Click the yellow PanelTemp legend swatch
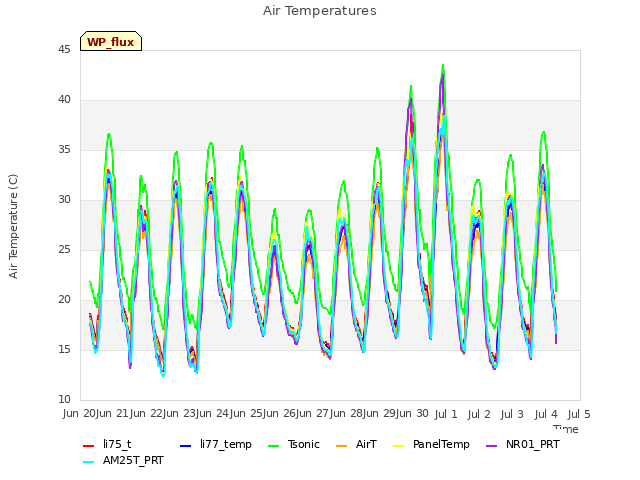Viewport: 640px width, 480px height. point(398,446)
